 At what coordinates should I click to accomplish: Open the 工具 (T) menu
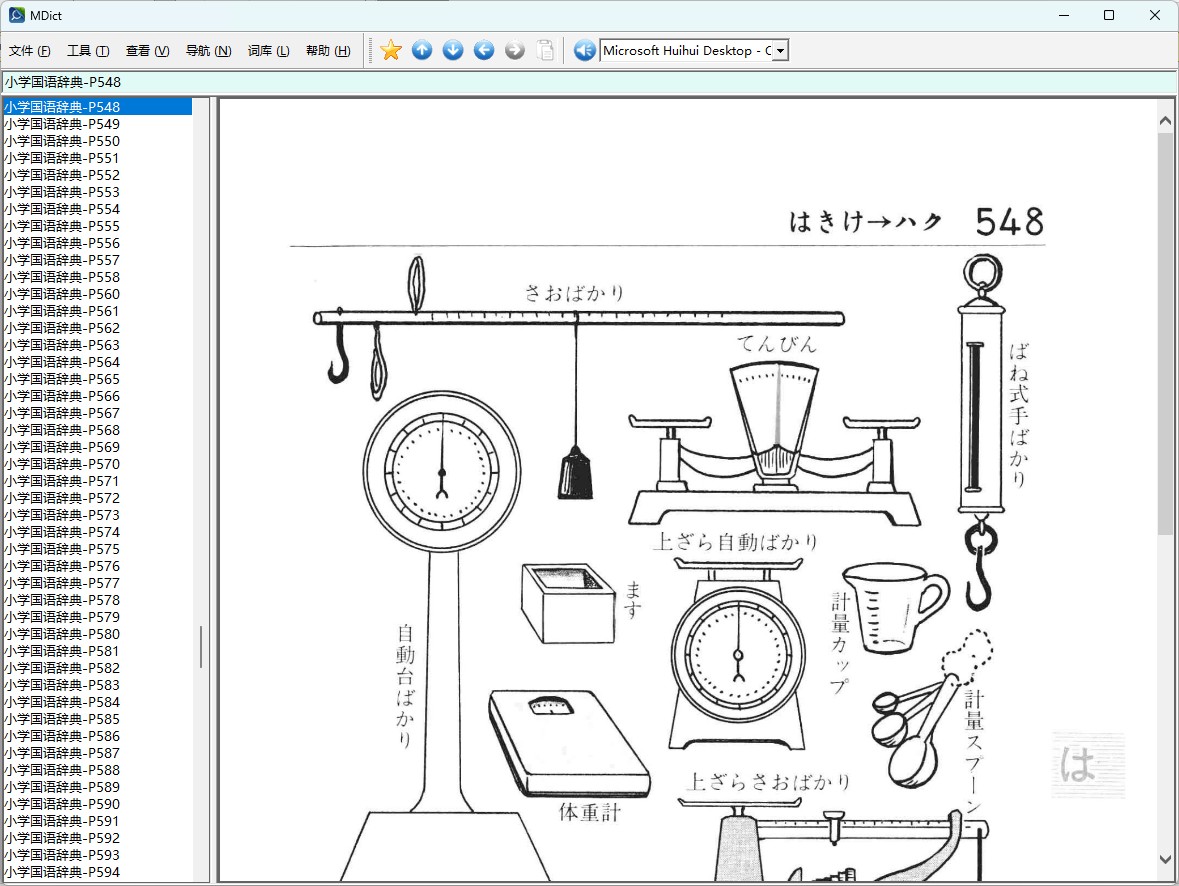pyautogui.click(x=88, y=50)
